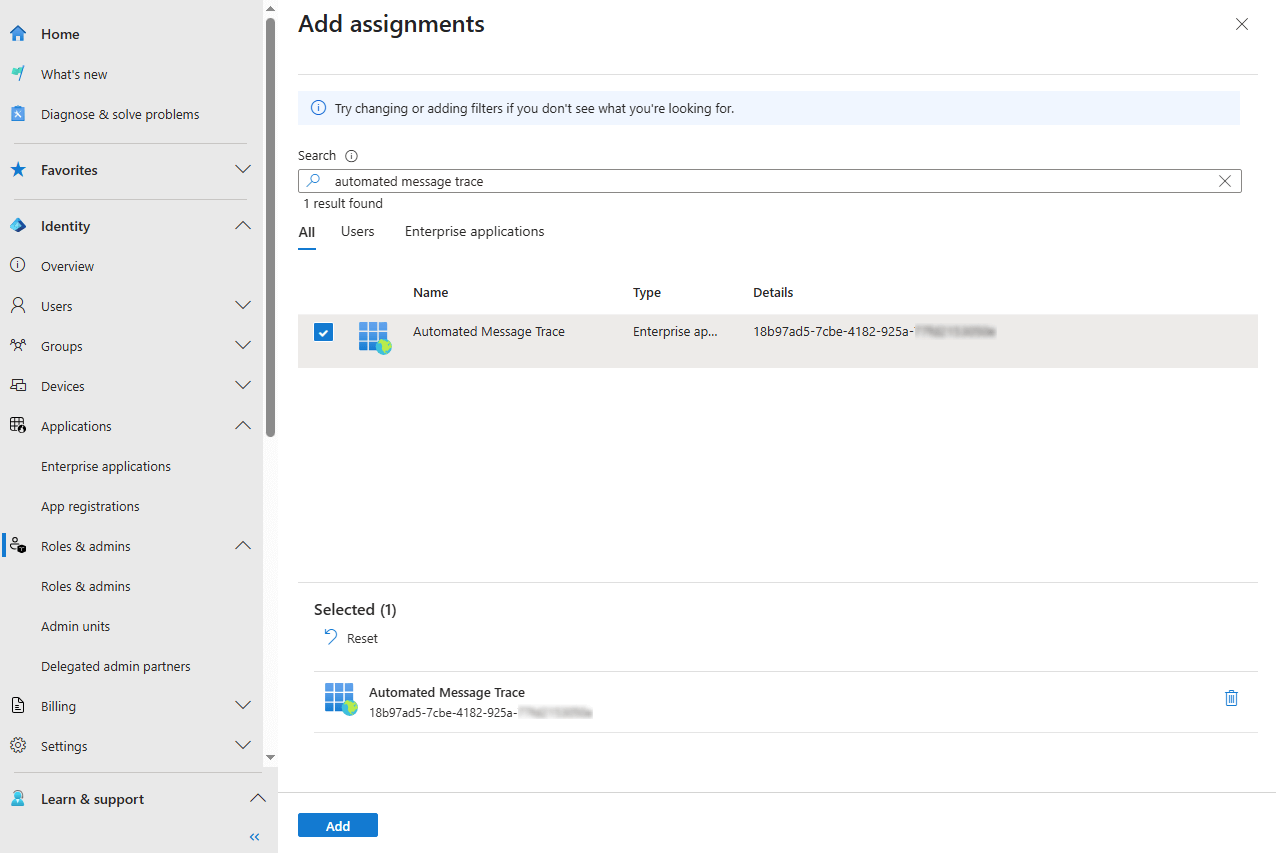Click the Users person icon
1276x853 pixels.
coord(18,306)
